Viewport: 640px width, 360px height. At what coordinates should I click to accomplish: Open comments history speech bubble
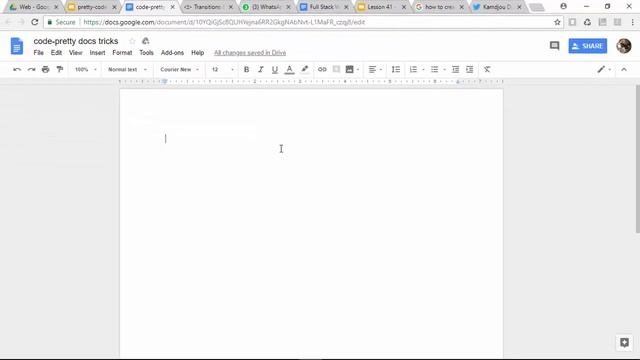click(x=554, y=46)
